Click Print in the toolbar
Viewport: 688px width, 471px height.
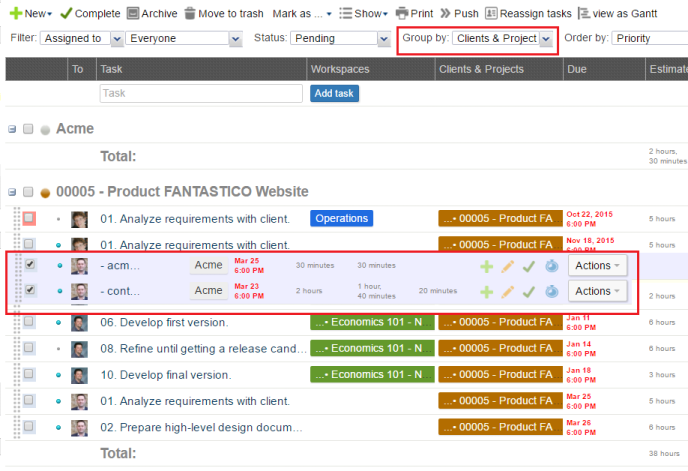(414, 13)
